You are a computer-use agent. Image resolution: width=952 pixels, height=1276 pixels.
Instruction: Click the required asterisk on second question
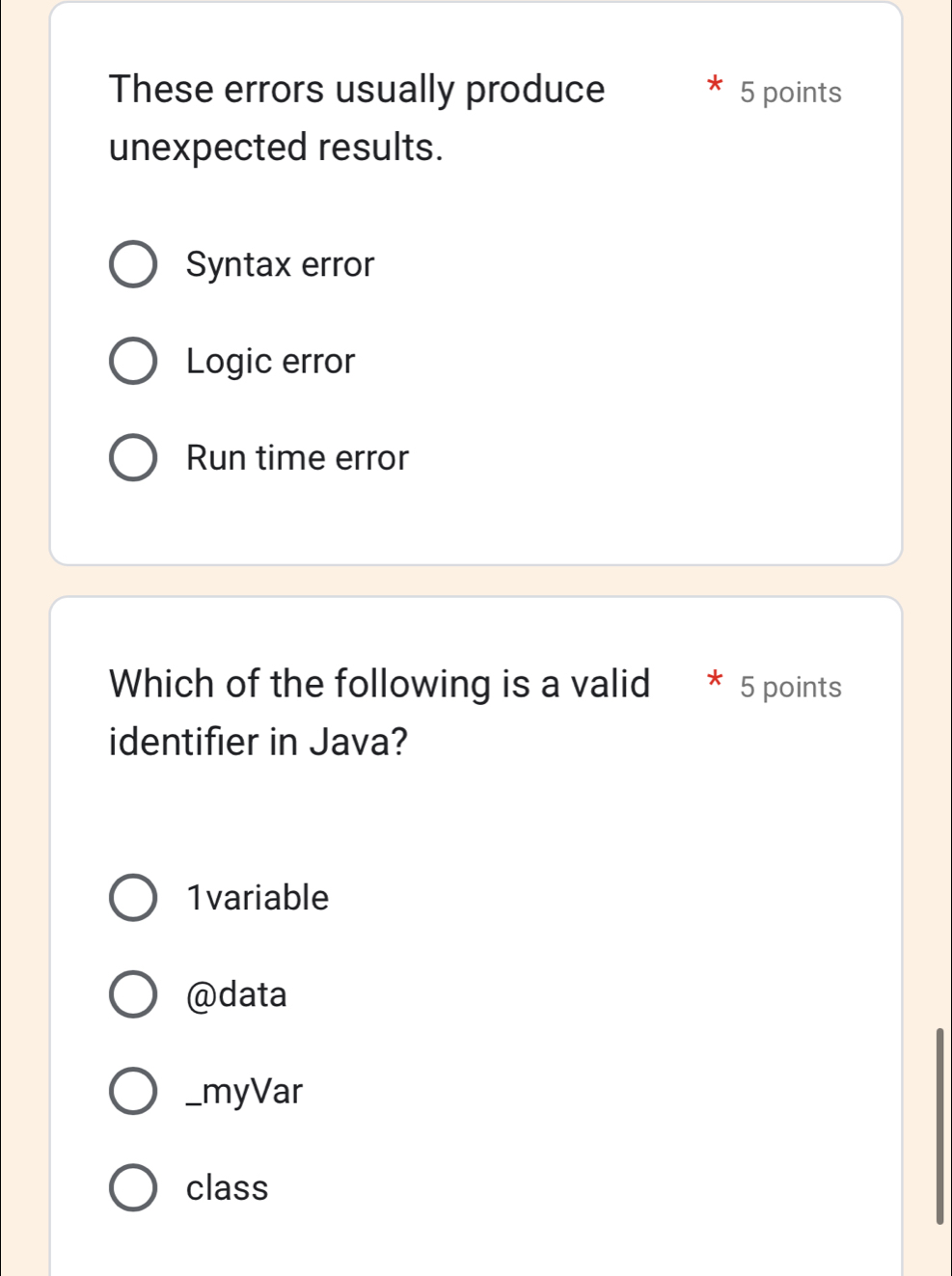point(714,682)
